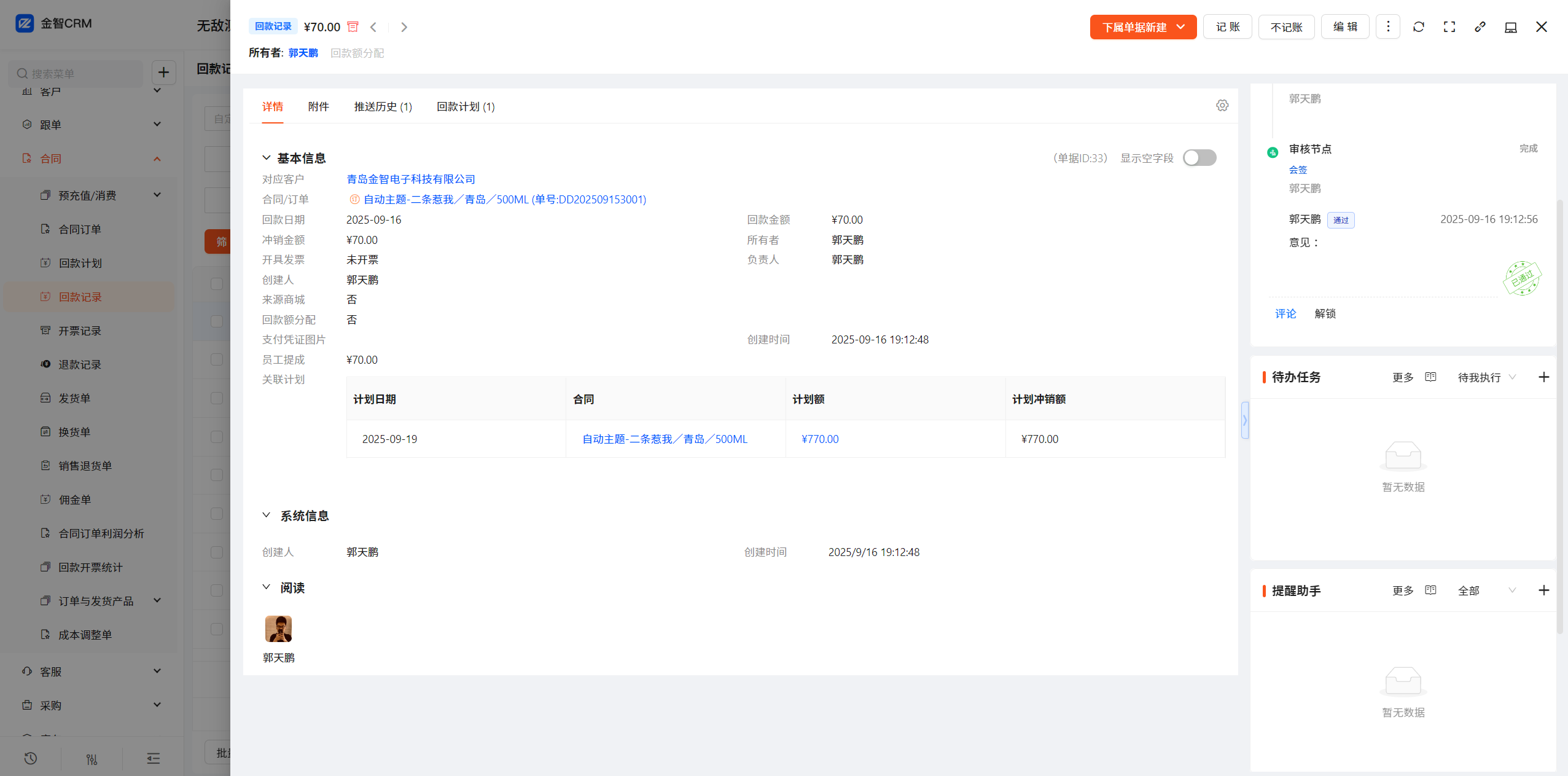Open the Qingdao Jinzhi customer link

tap(410, 179)
